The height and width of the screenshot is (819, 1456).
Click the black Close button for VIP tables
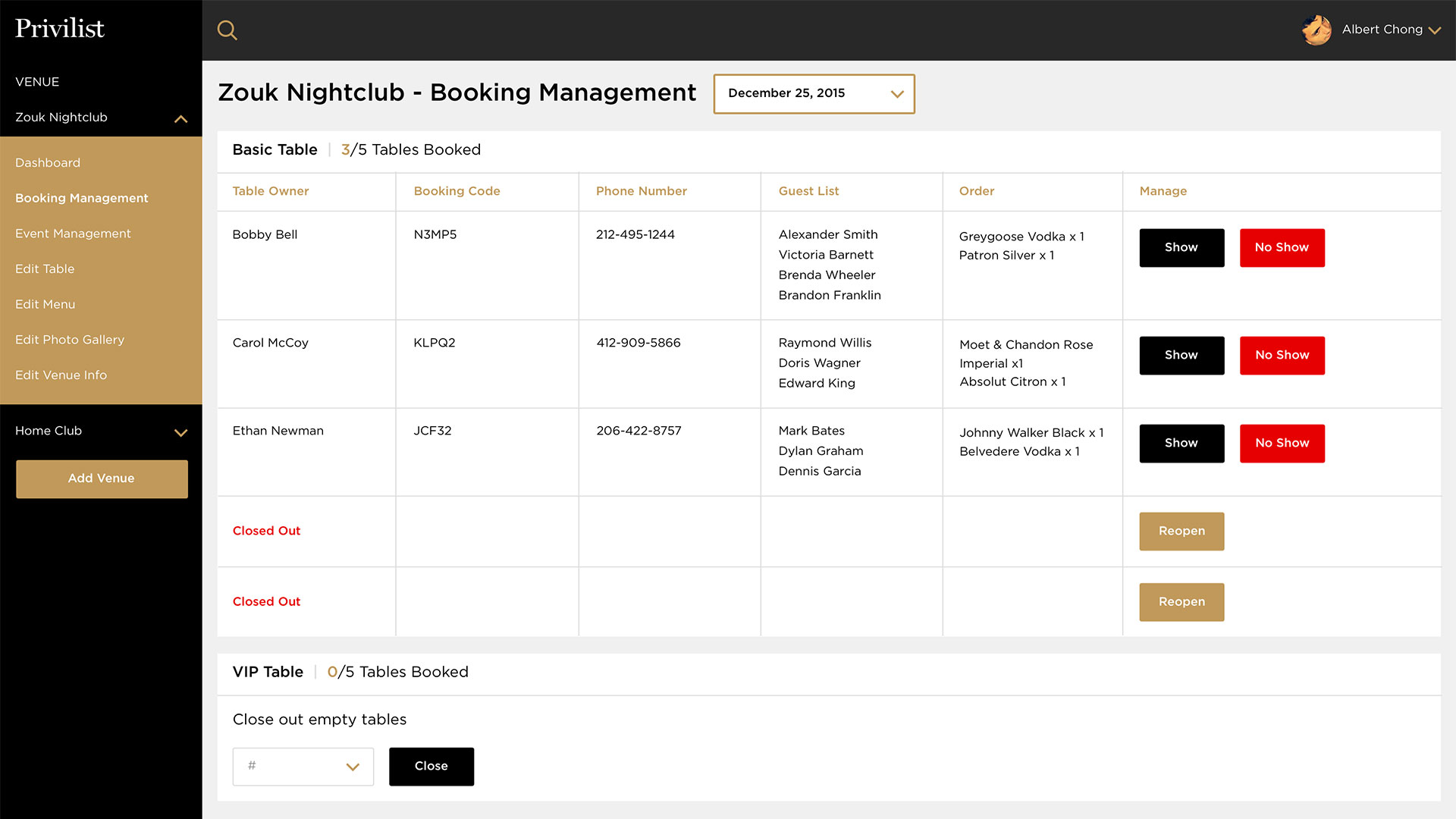431,767
